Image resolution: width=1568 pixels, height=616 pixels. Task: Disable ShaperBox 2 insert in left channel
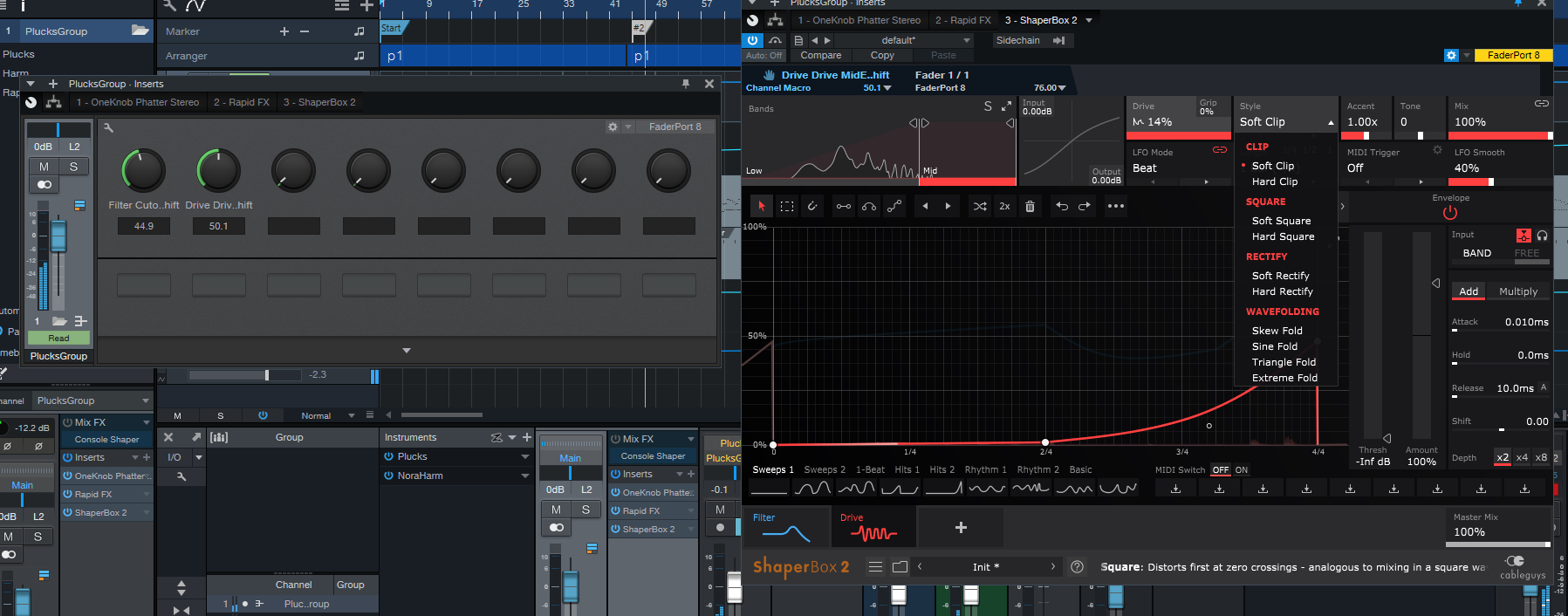(67, 512)
